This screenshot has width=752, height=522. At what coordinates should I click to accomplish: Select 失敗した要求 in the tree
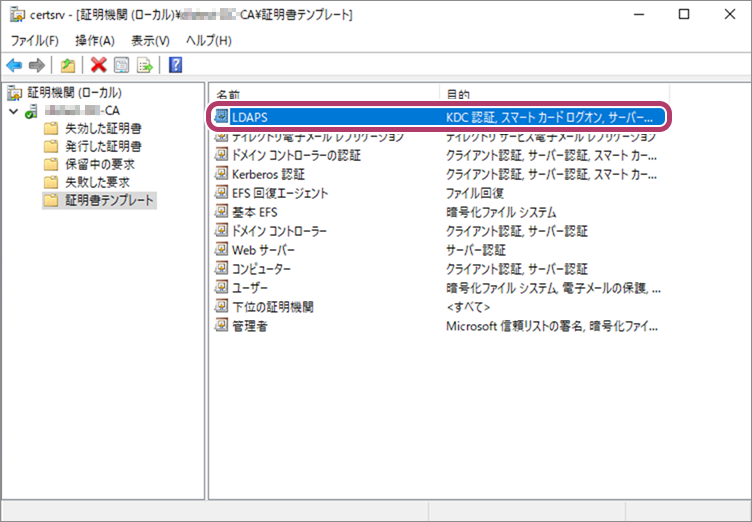(97, 182)
